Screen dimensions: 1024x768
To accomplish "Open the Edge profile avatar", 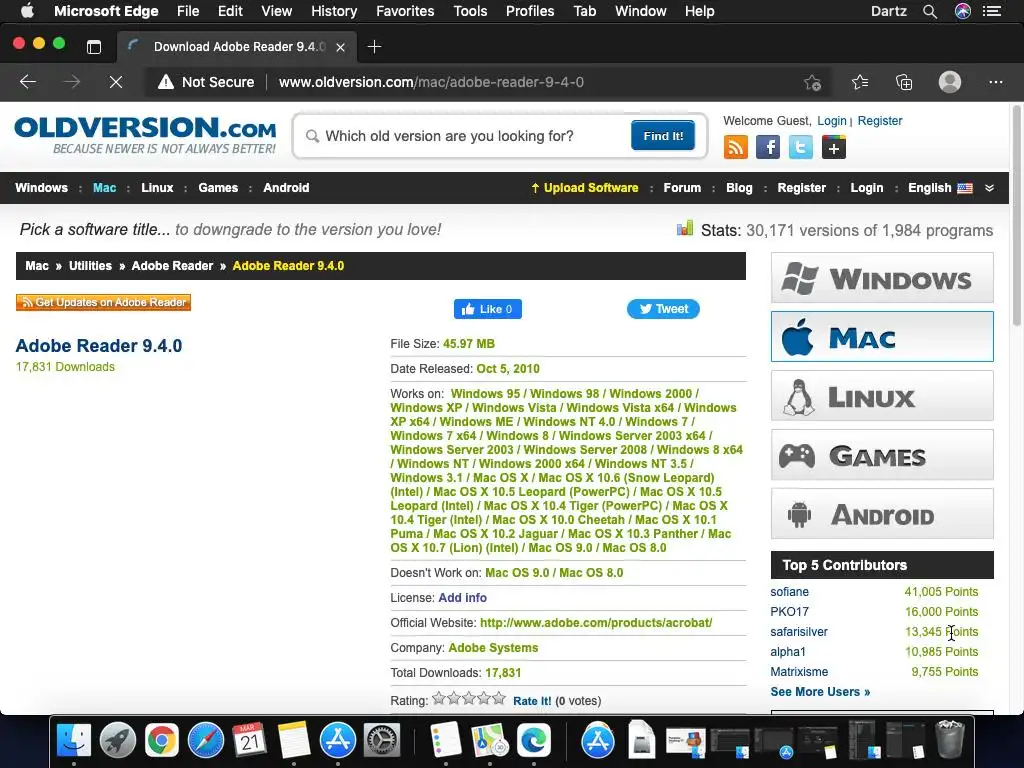I will [x=950, y=82].
